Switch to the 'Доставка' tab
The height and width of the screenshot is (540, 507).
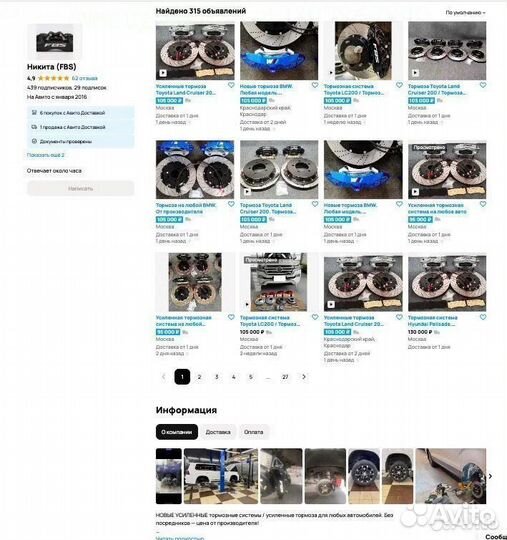tap(218, 432)
